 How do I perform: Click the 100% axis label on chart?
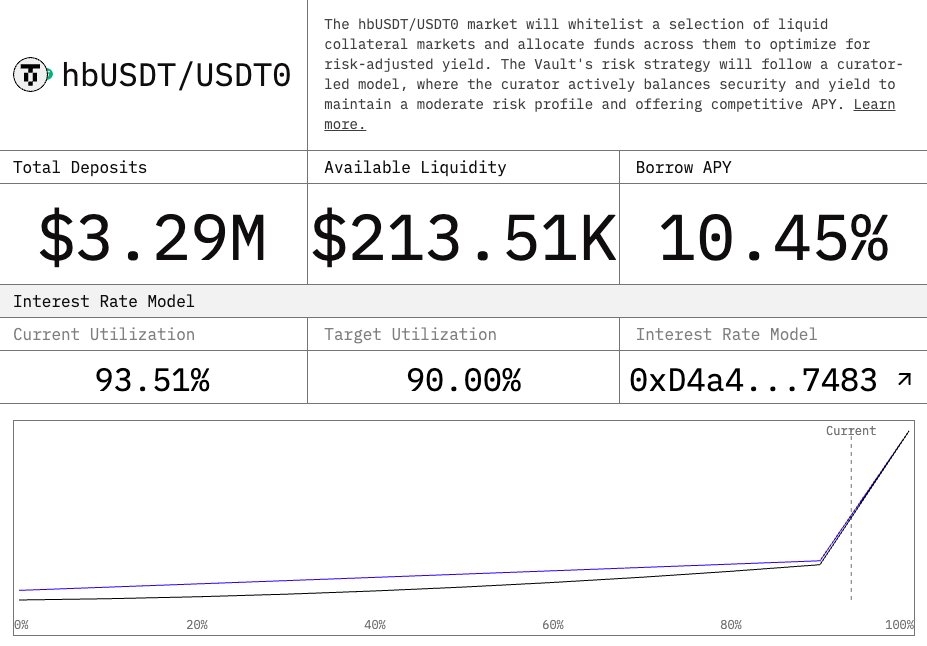tap(899, 625)
